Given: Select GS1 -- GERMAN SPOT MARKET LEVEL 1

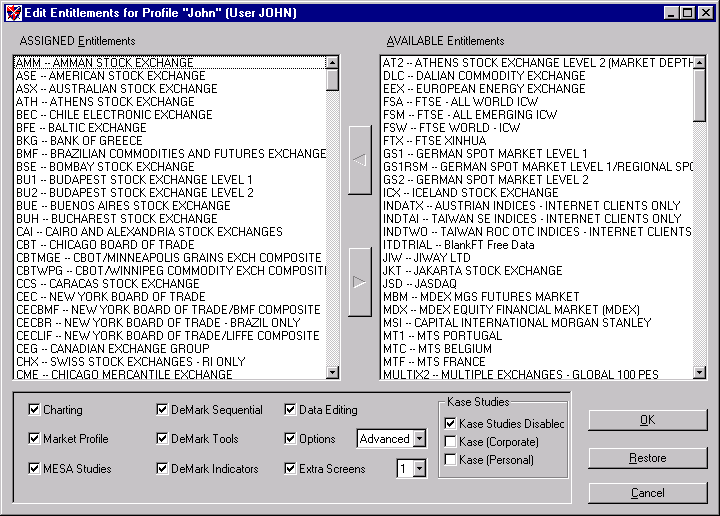Looking at the screenshot, I should point(537,153).
